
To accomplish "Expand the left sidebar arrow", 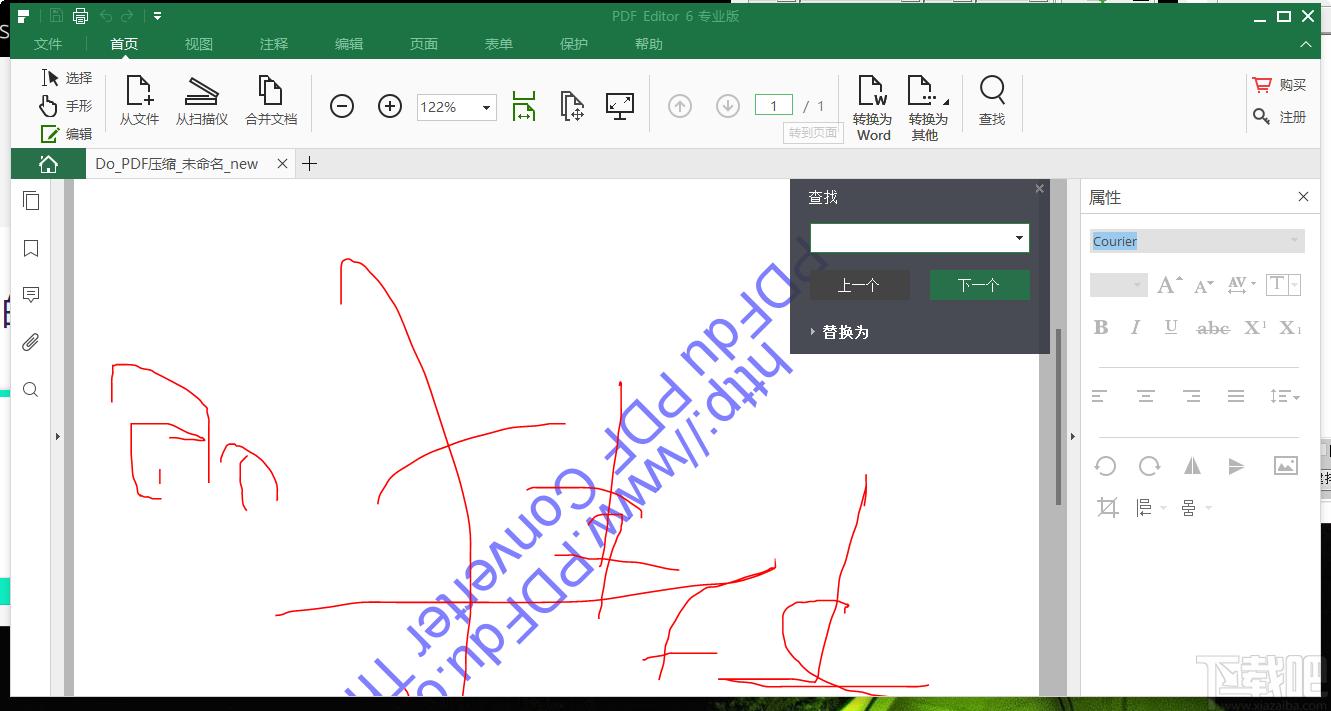I will pyautogui.click(x=58, y=437).
